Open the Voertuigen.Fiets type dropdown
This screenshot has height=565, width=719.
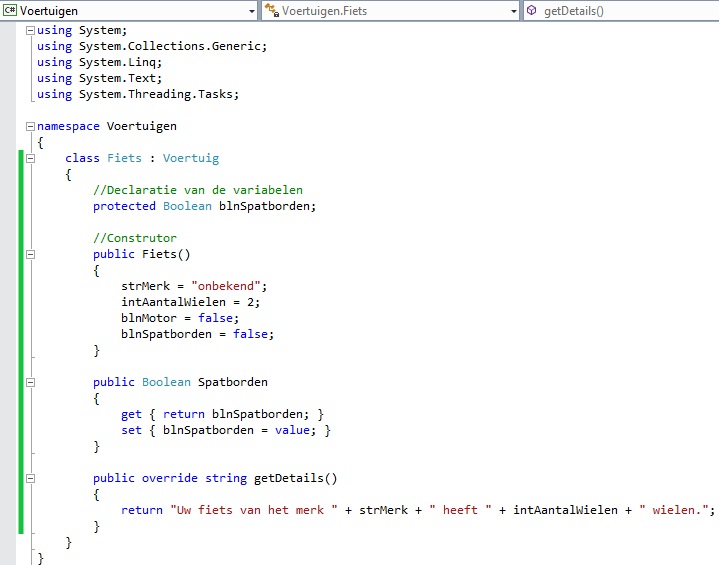[514, 11]
